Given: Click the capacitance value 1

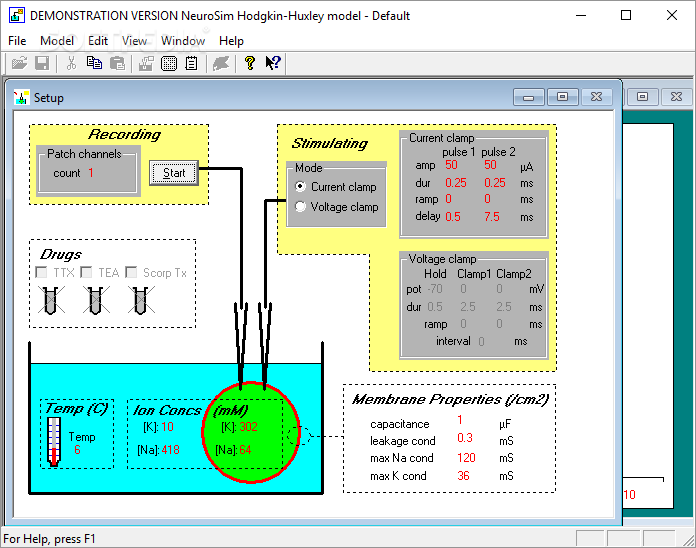Looking at the screenshot, I should [460, 420].
